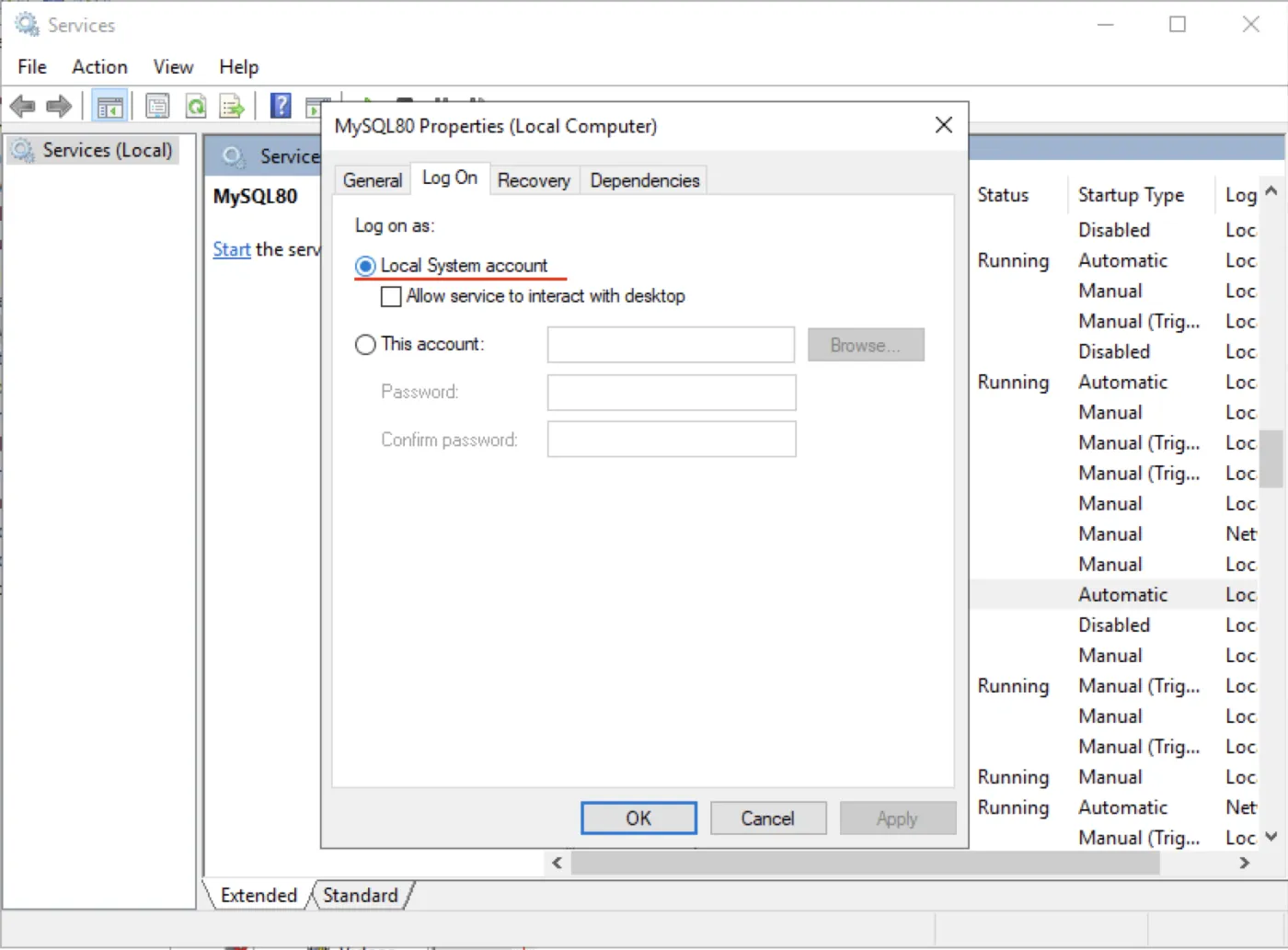The width and height of the screenshot is (1288, 950).
Task: Click the Export List toolbar icon
Action: pyautogui.click(x=232, y=107)
